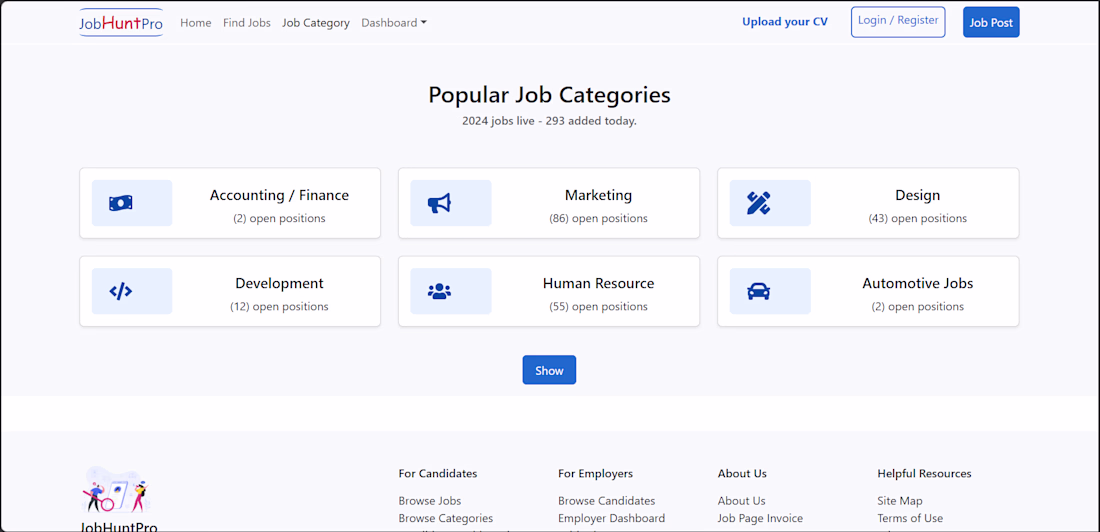Click the Development code brackets icon

tap(121, 291)
